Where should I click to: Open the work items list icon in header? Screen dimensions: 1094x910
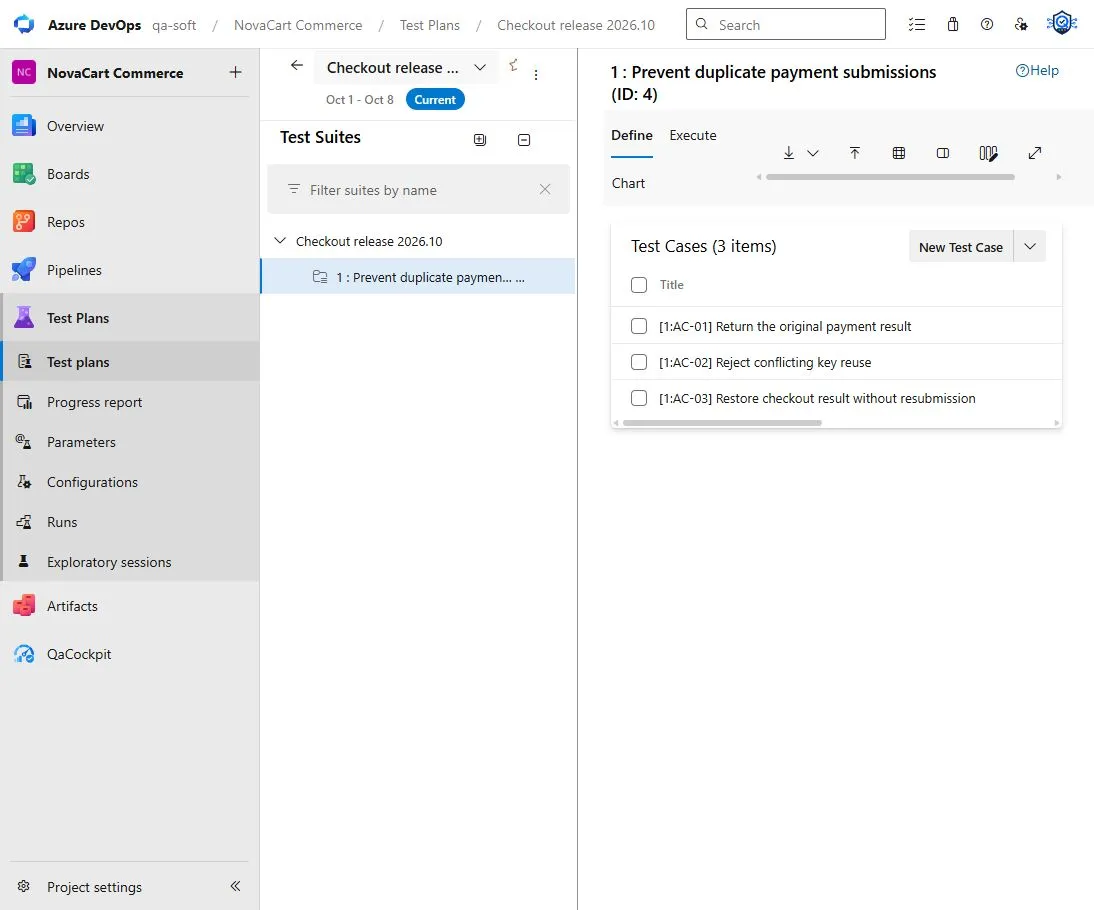tap(916, 24)
